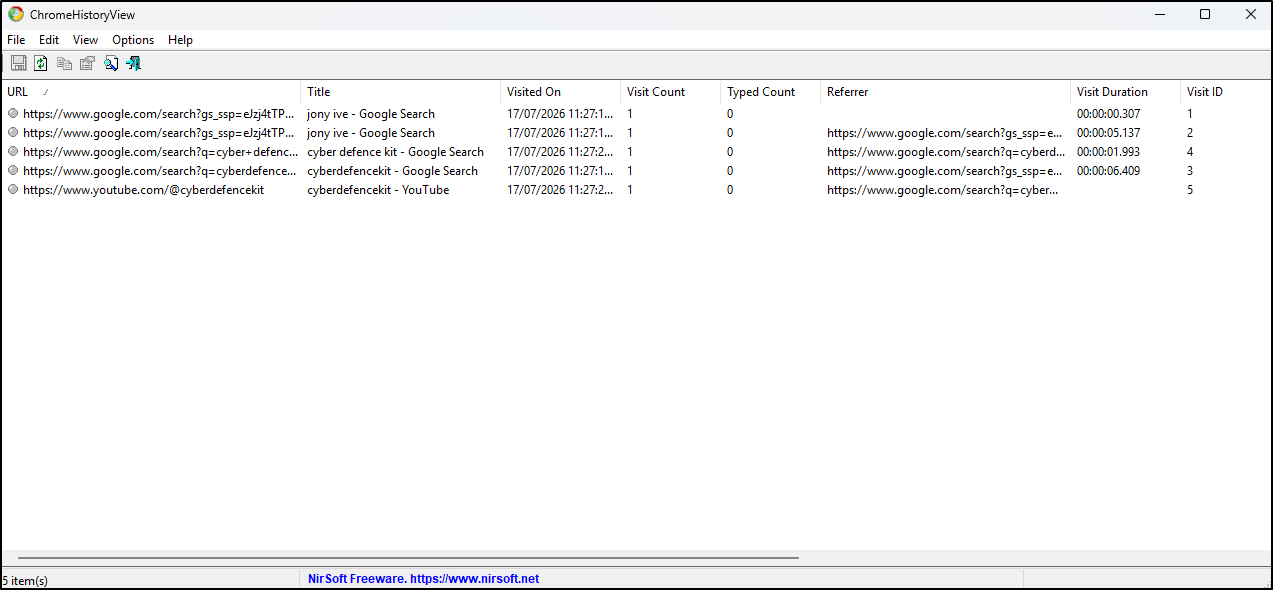Open the Find magnifier toolbar icon
Viewport: 1273px width, 590px height.
(111, 64)
